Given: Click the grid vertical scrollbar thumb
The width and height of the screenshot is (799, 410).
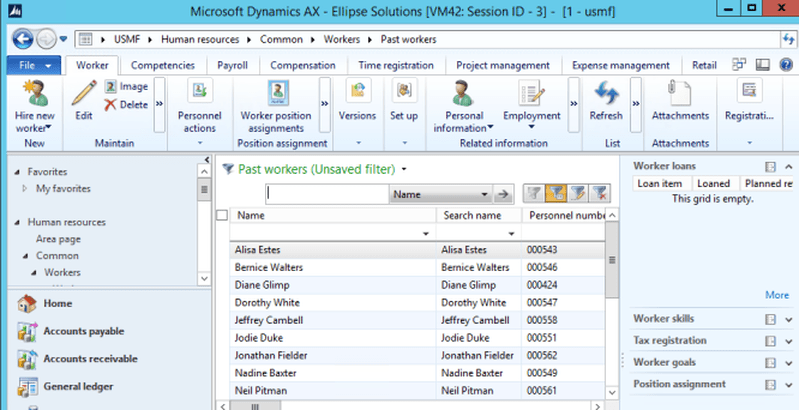Looking at the screenshot, I should coord(612,260).
